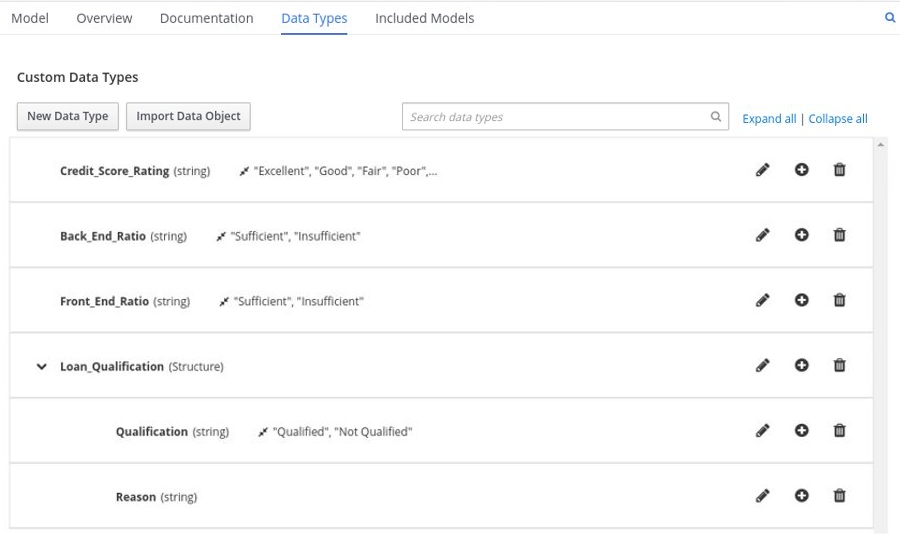Screen dimensions: 900x536
Task: Expand all data types
Action: click(x=769, y=119)
